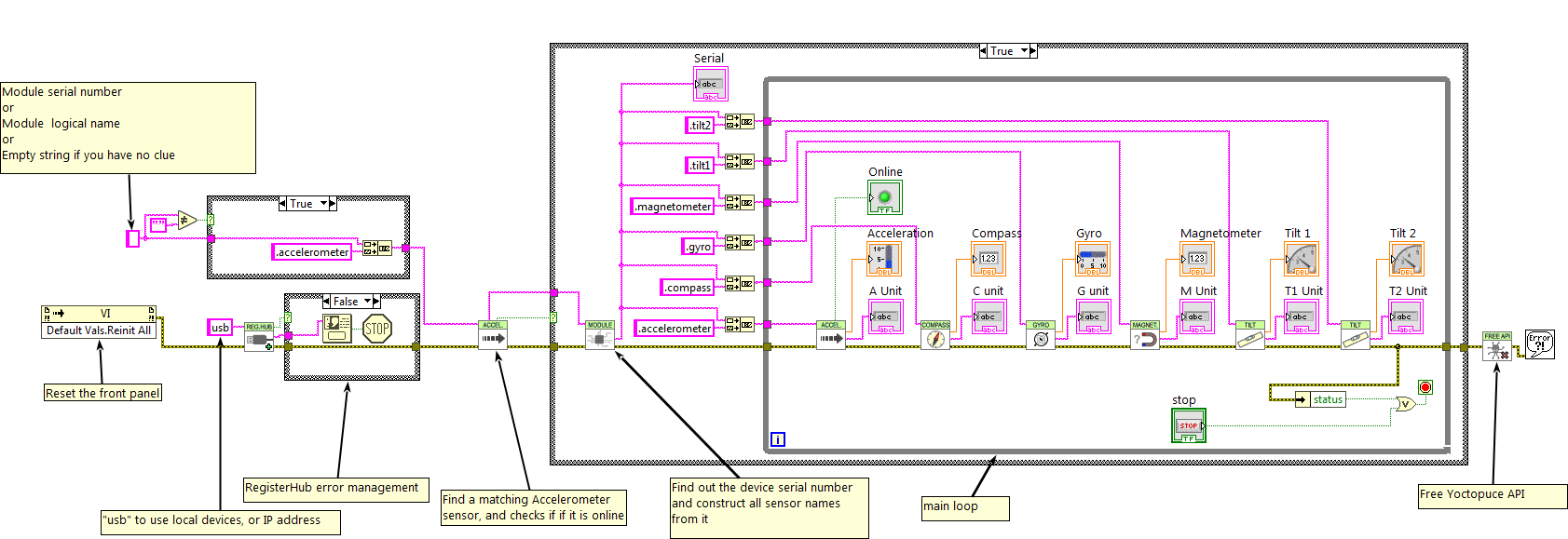Select the FREE API VI icon
Viewport: 1568px width, 539px height.
[x=1497, y=346]
